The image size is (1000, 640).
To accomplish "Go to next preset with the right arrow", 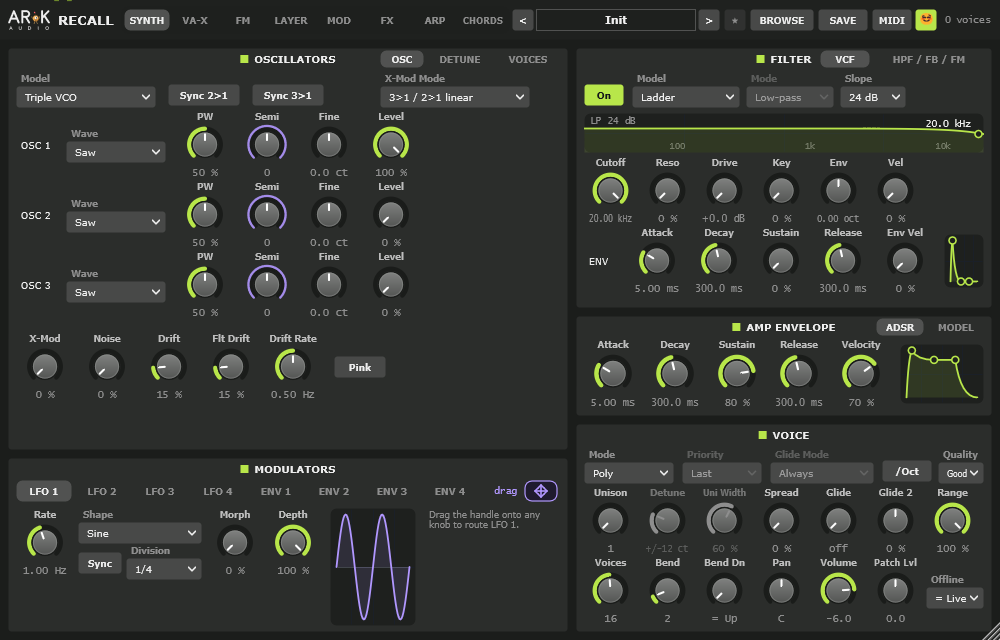I will coord(709,20).
